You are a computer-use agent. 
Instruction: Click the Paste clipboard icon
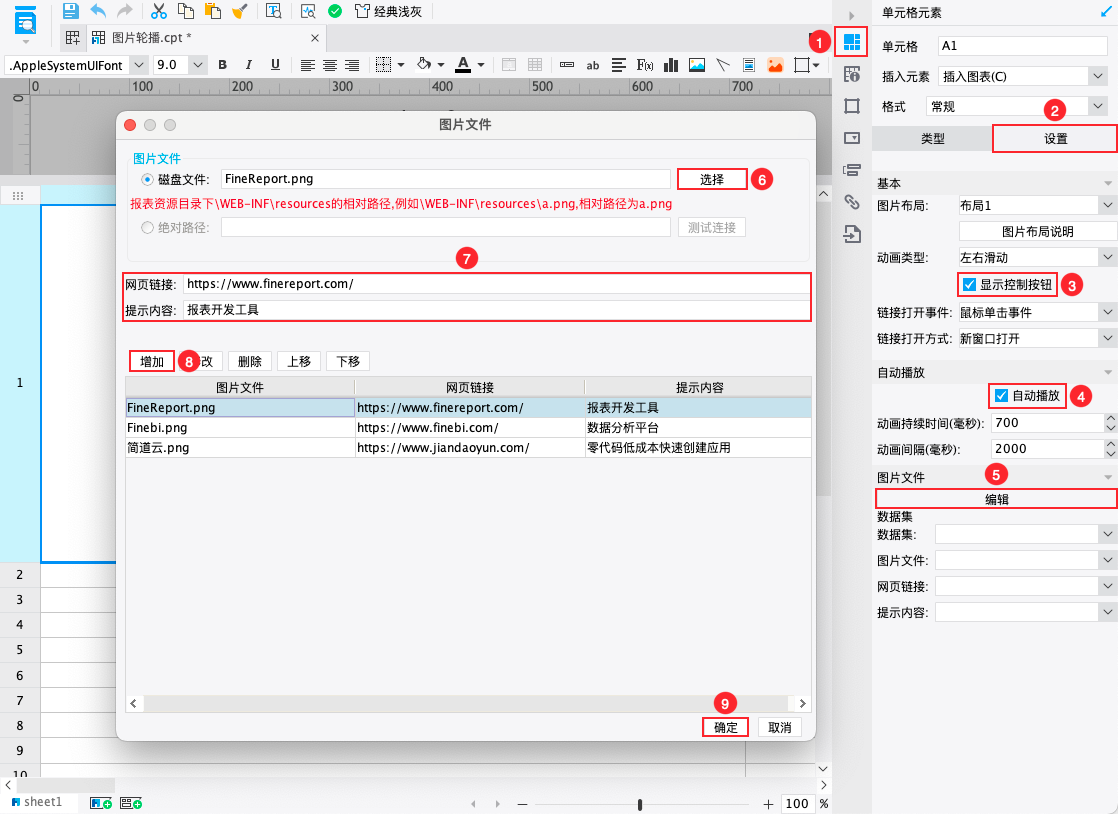212,11
